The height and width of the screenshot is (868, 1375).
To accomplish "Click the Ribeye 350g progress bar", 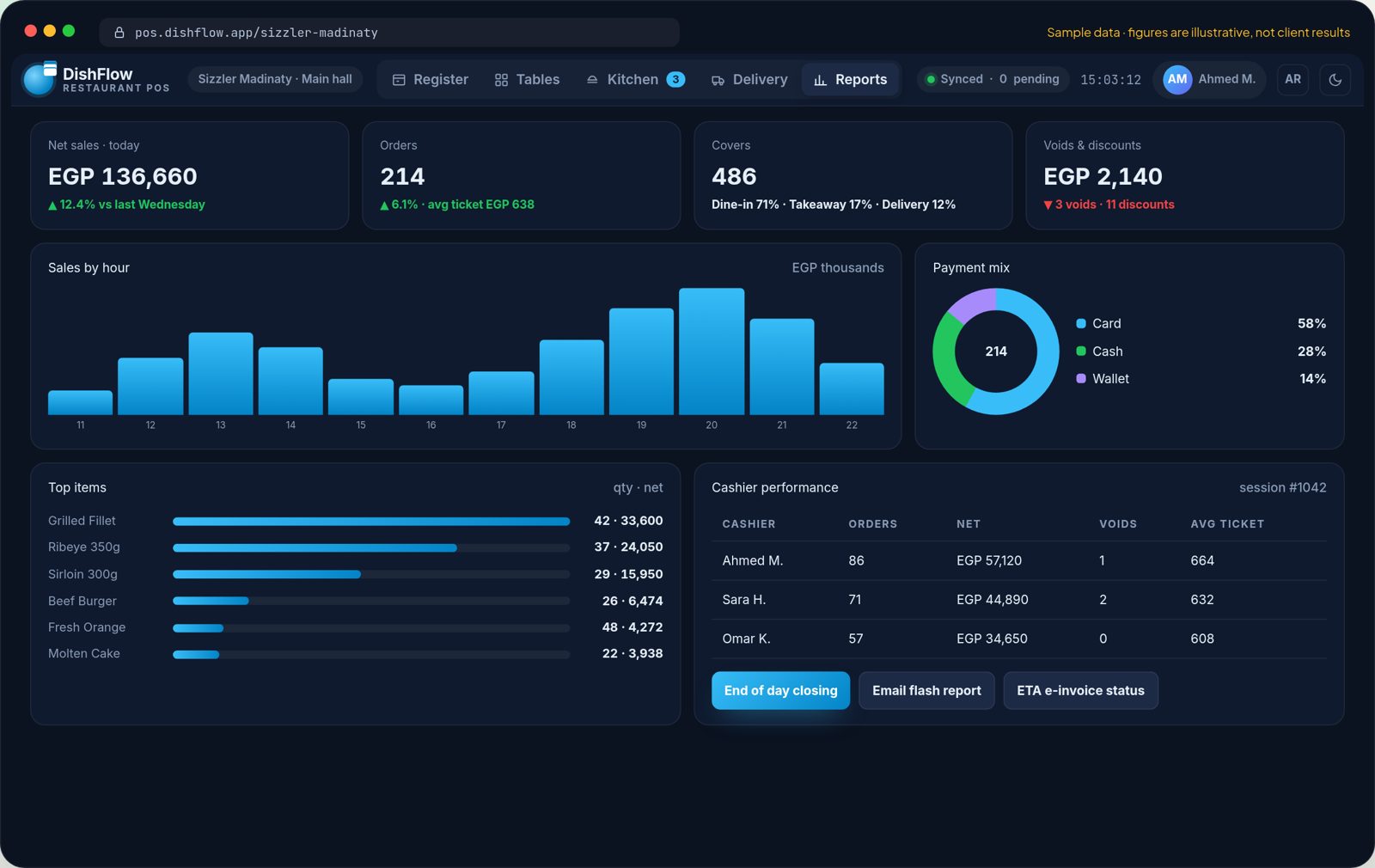I will [371, 547].
